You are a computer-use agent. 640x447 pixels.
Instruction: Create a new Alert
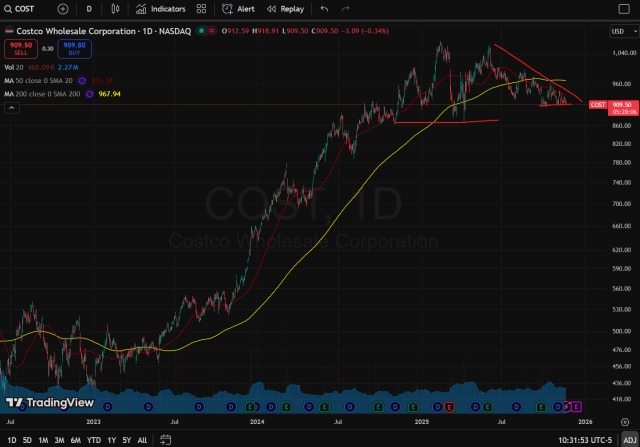pos(239,8)
